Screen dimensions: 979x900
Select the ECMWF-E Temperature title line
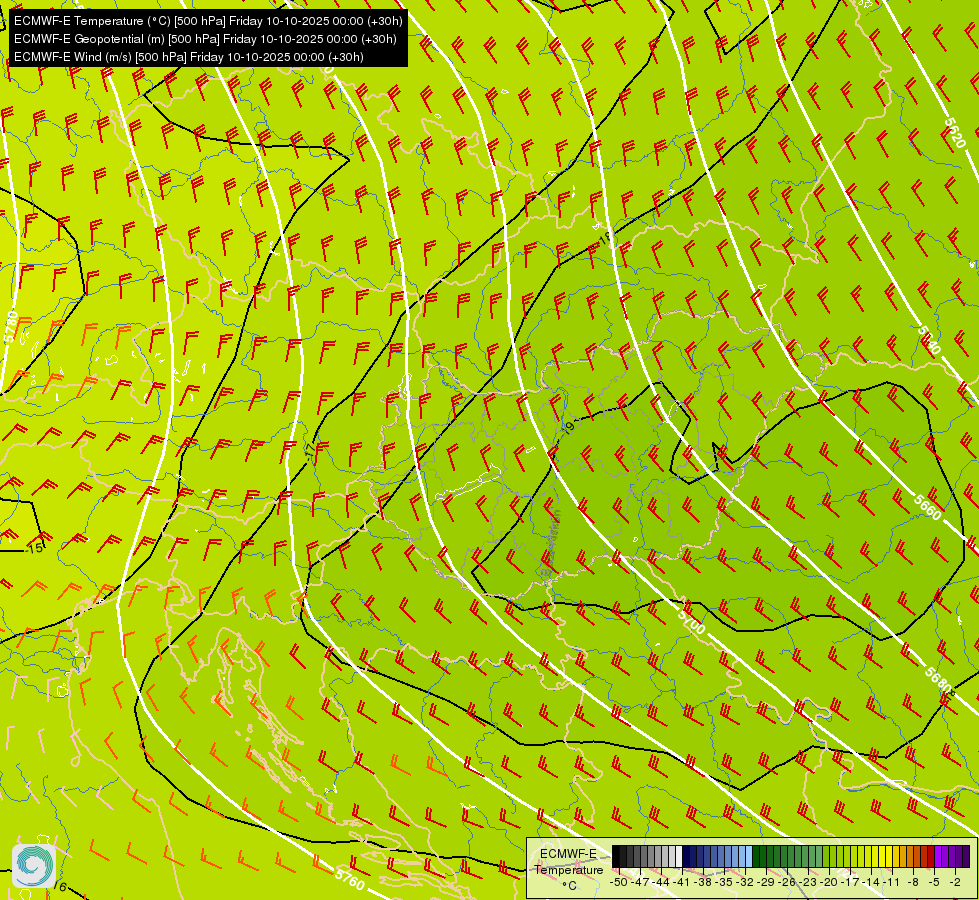click(x=208, y=21)
